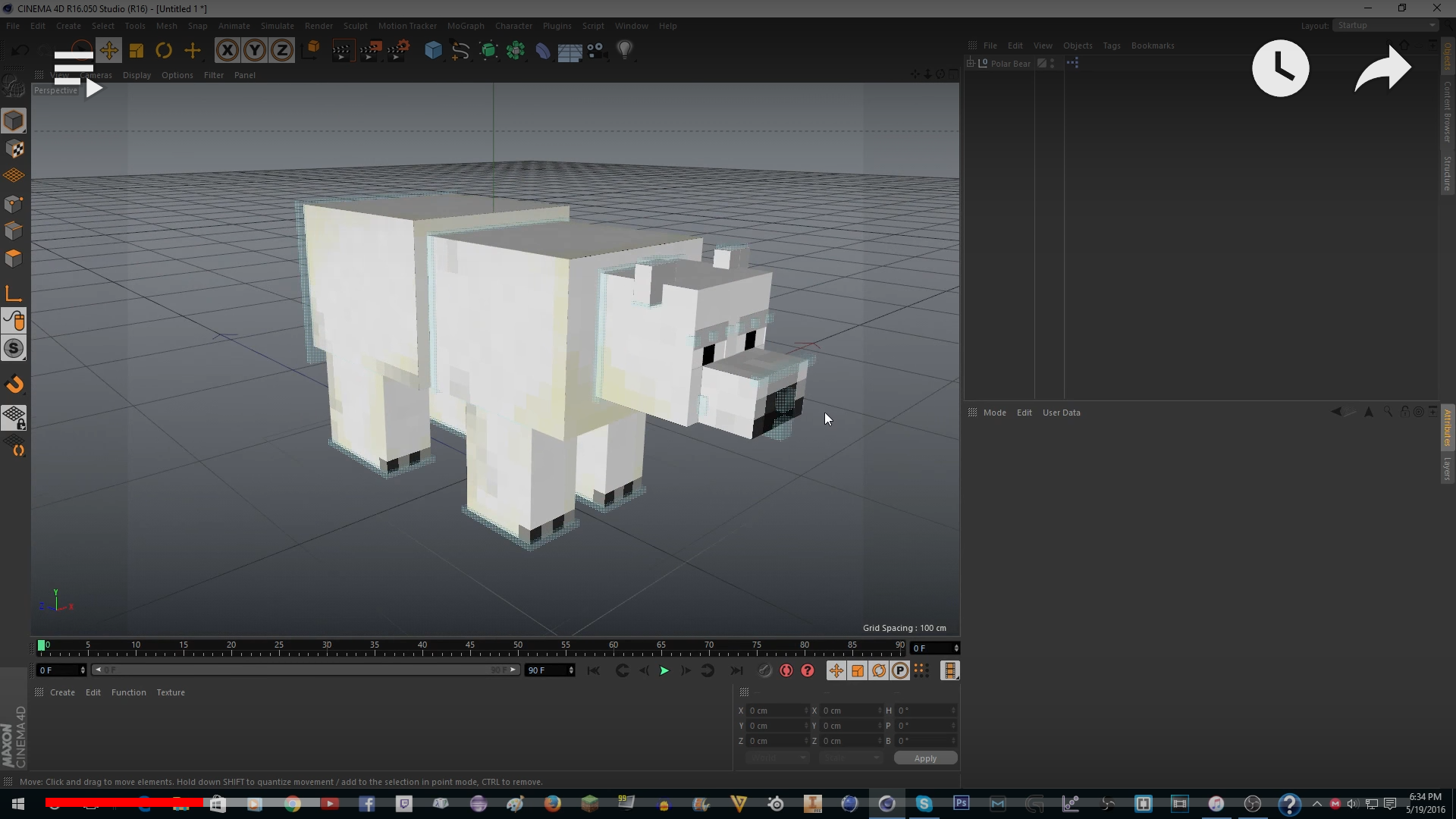The width and height of the screenshot is (1456, 819).
Task: Toggle the X axis lock
Action: pos(227,51)
